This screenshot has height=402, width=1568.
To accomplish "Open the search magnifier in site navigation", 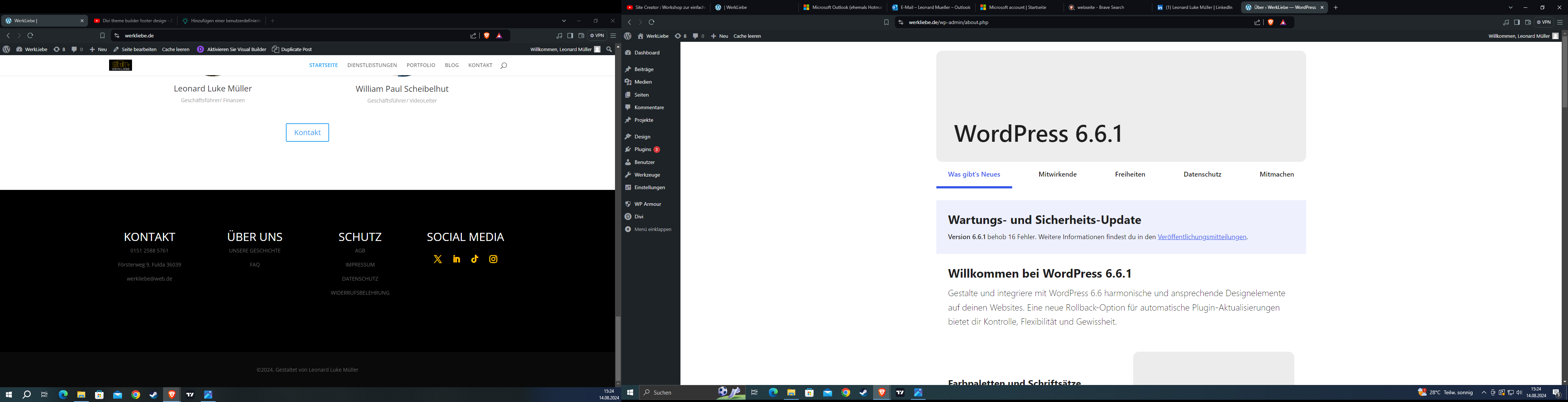I will click(504, 66).
